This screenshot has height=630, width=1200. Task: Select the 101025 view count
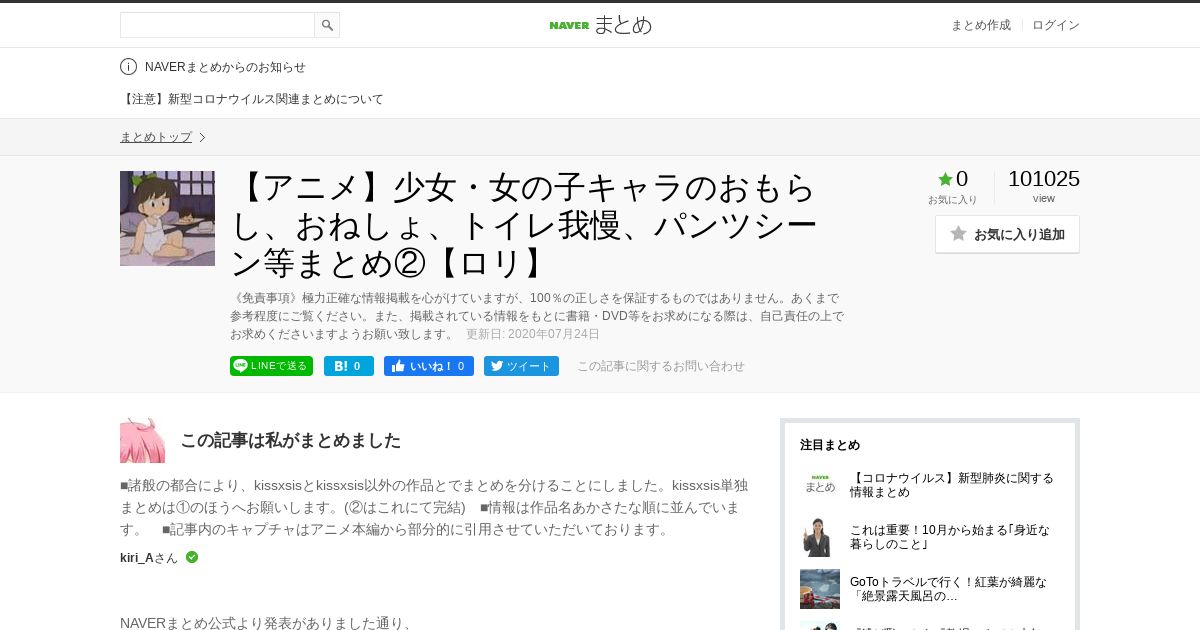(1044, 179)
